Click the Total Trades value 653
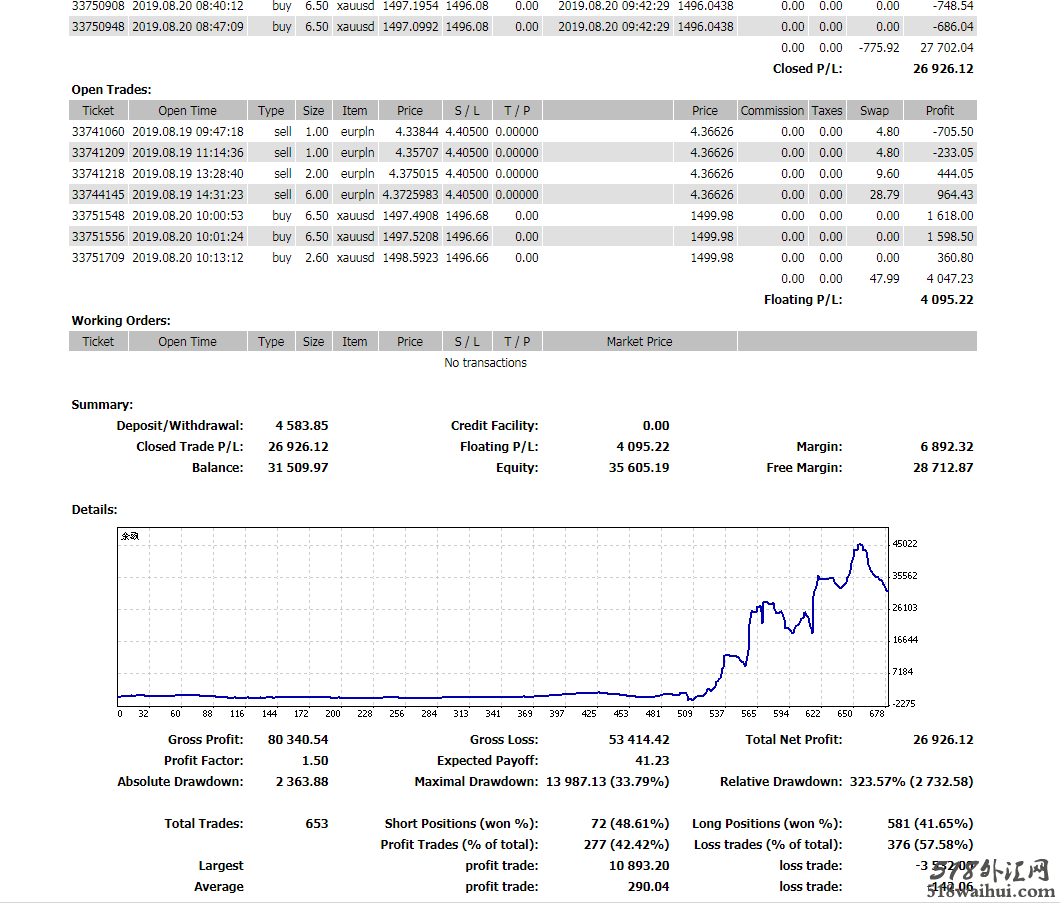Screen dimensions: 1060x903 [316, 824]
